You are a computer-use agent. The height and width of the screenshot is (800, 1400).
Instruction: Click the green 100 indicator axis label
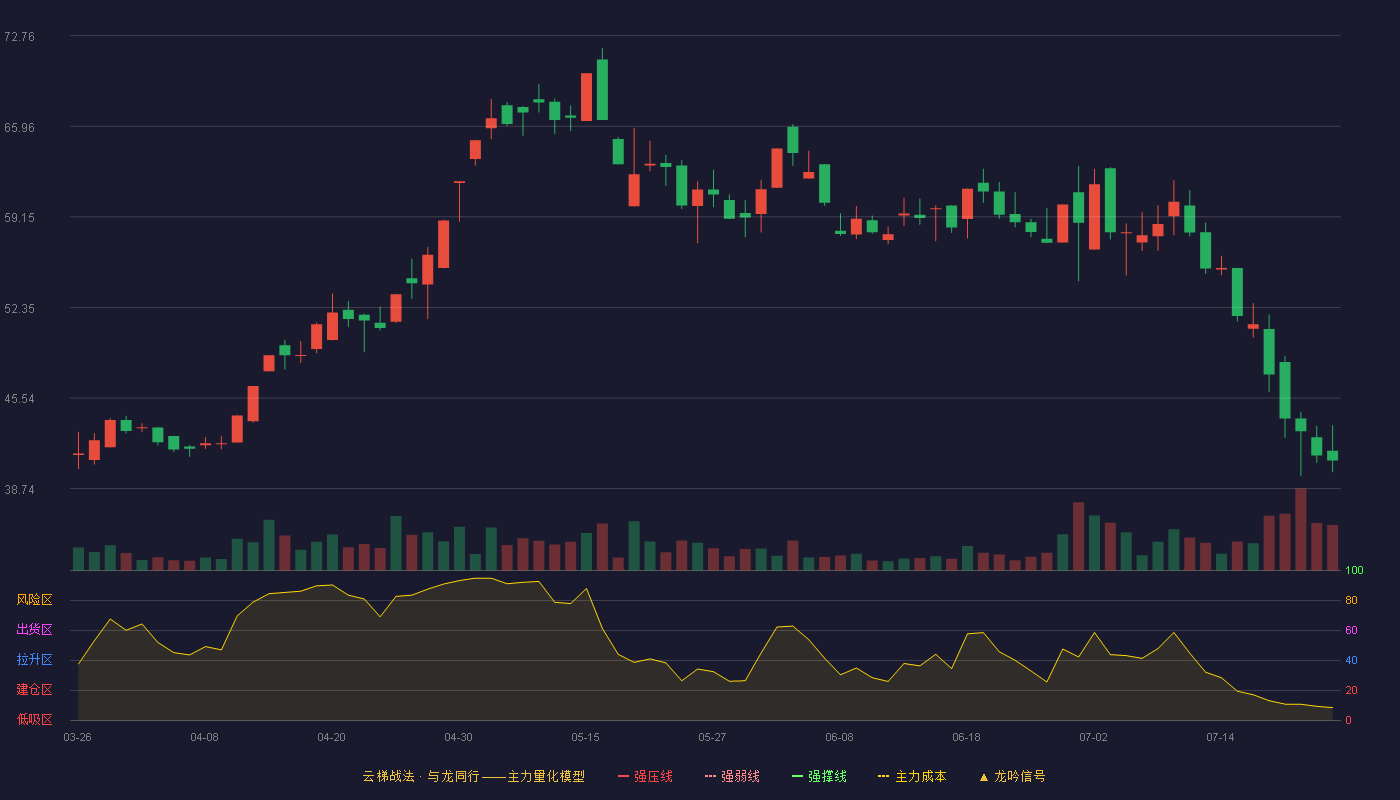point(1354,570)
